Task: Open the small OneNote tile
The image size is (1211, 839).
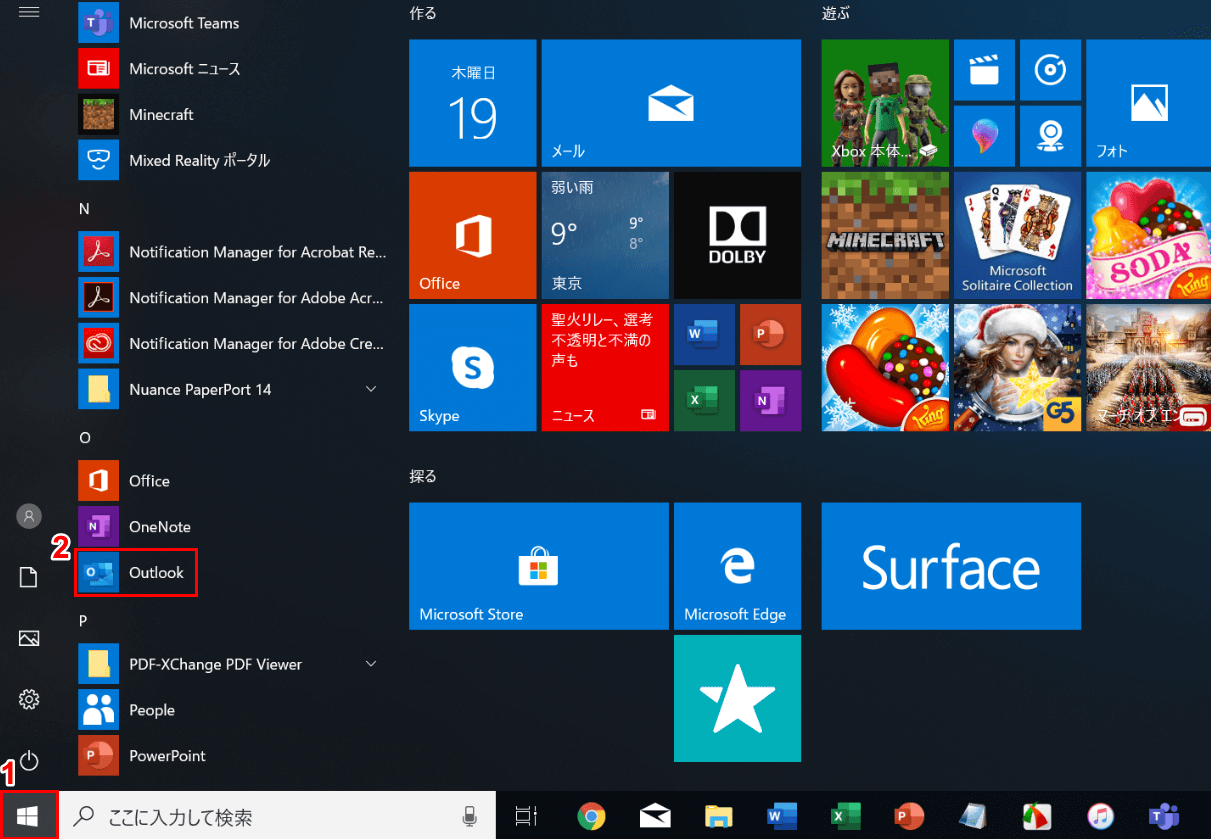Action: pyautogui.click(x=770, y=401)
